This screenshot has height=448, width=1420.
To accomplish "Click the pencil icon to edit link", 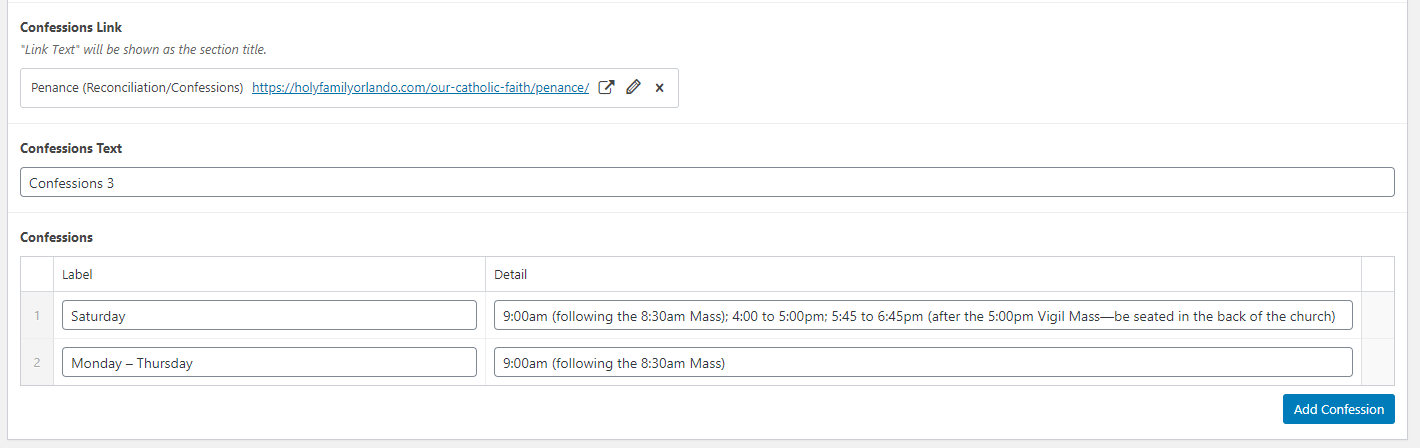I will [633, 88].
